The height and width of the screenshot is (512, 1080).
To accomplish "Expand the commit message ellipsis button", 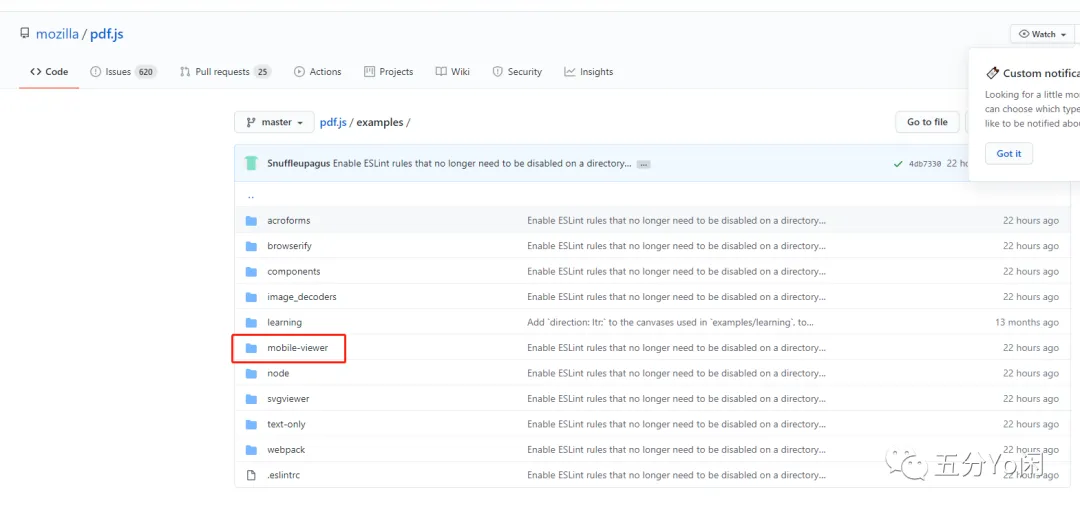I will point(644,164).
